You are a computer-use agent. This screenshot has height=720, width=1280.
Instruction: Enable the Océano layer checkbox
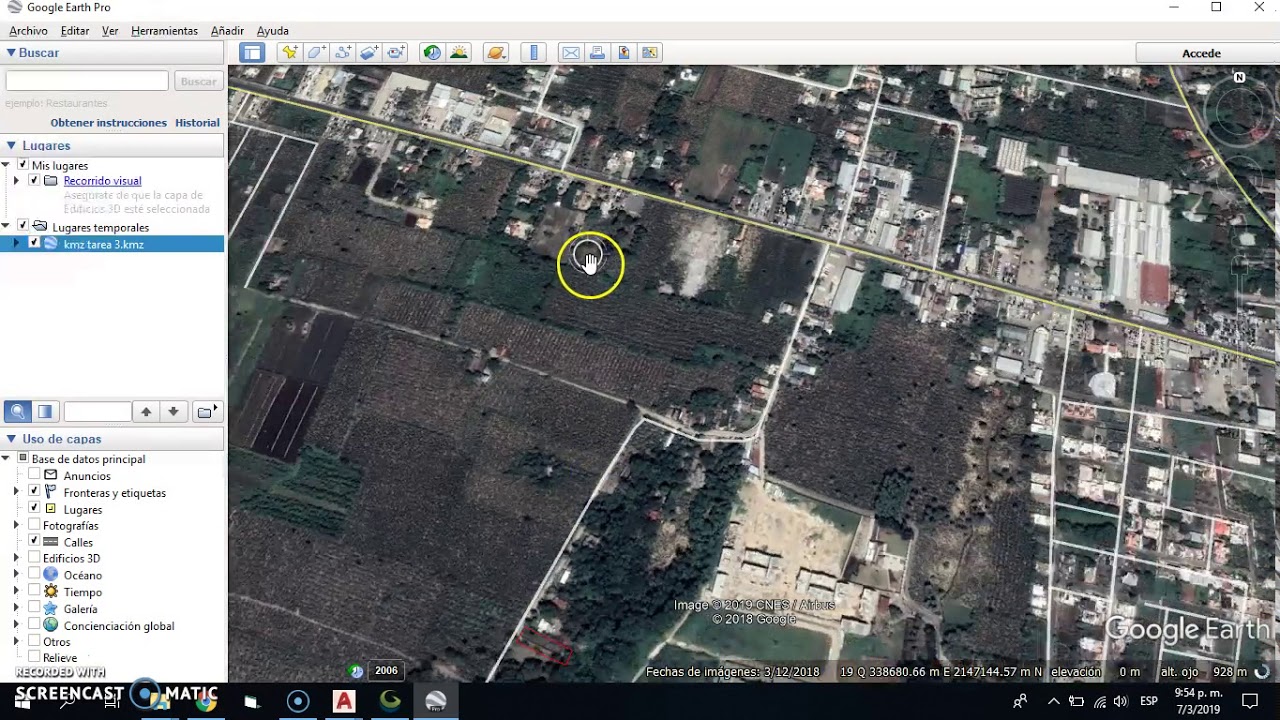coord(34,575)
